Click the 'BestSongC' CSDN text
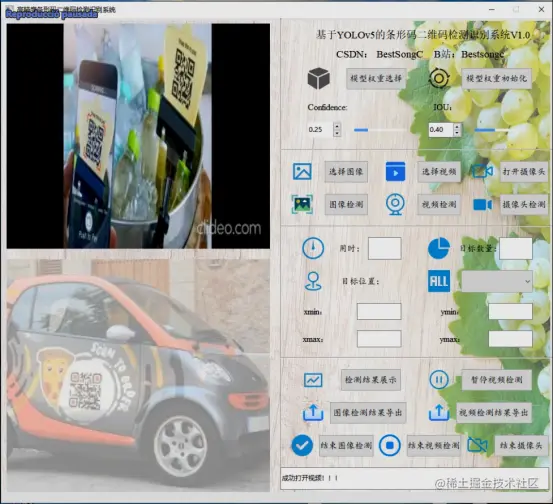Image resolution: width=553 pixels, height=504 pixels. pos(400,54)
